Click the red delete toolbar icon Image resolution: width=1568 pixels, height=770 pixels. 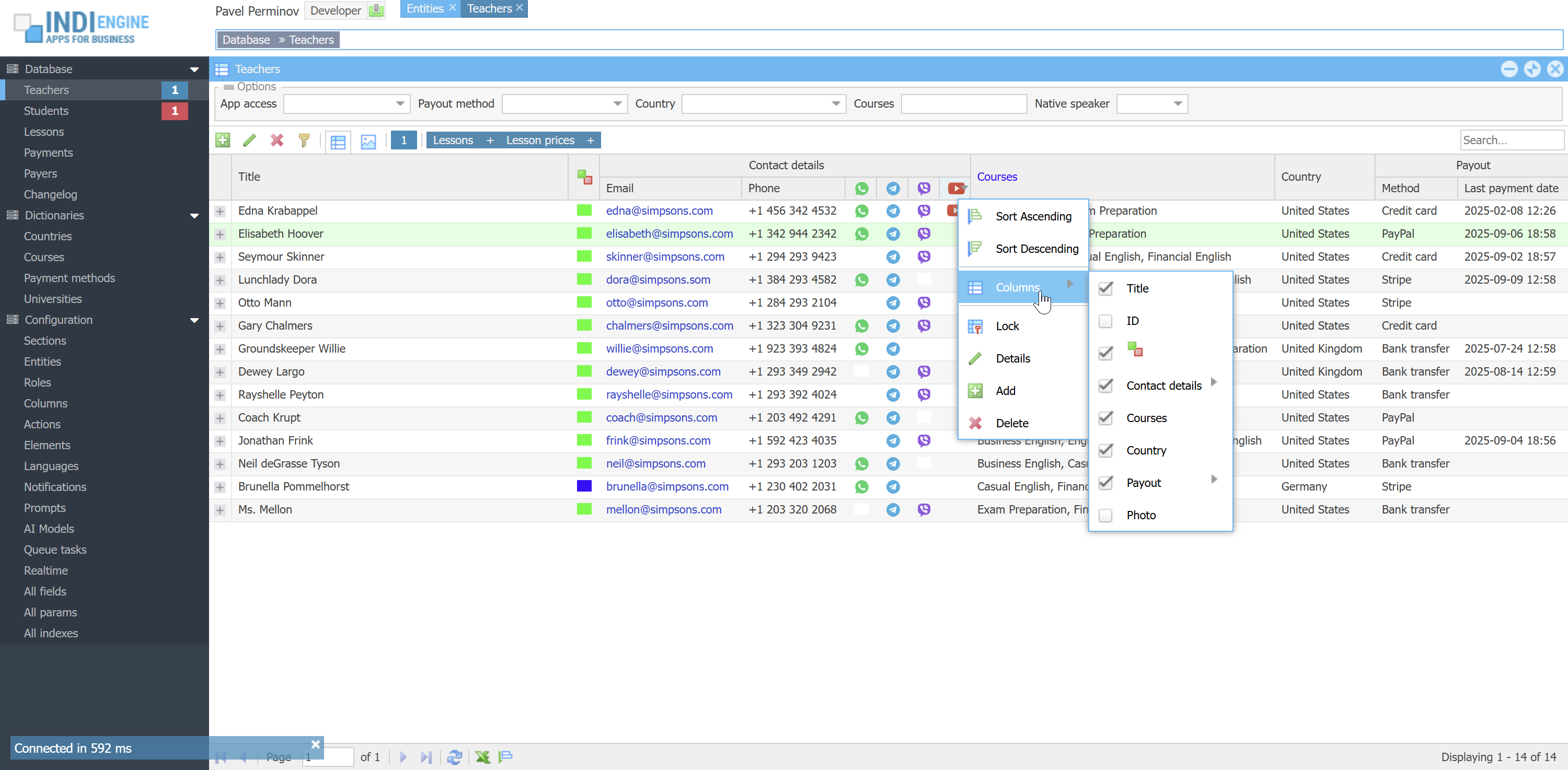coord(277,141)
